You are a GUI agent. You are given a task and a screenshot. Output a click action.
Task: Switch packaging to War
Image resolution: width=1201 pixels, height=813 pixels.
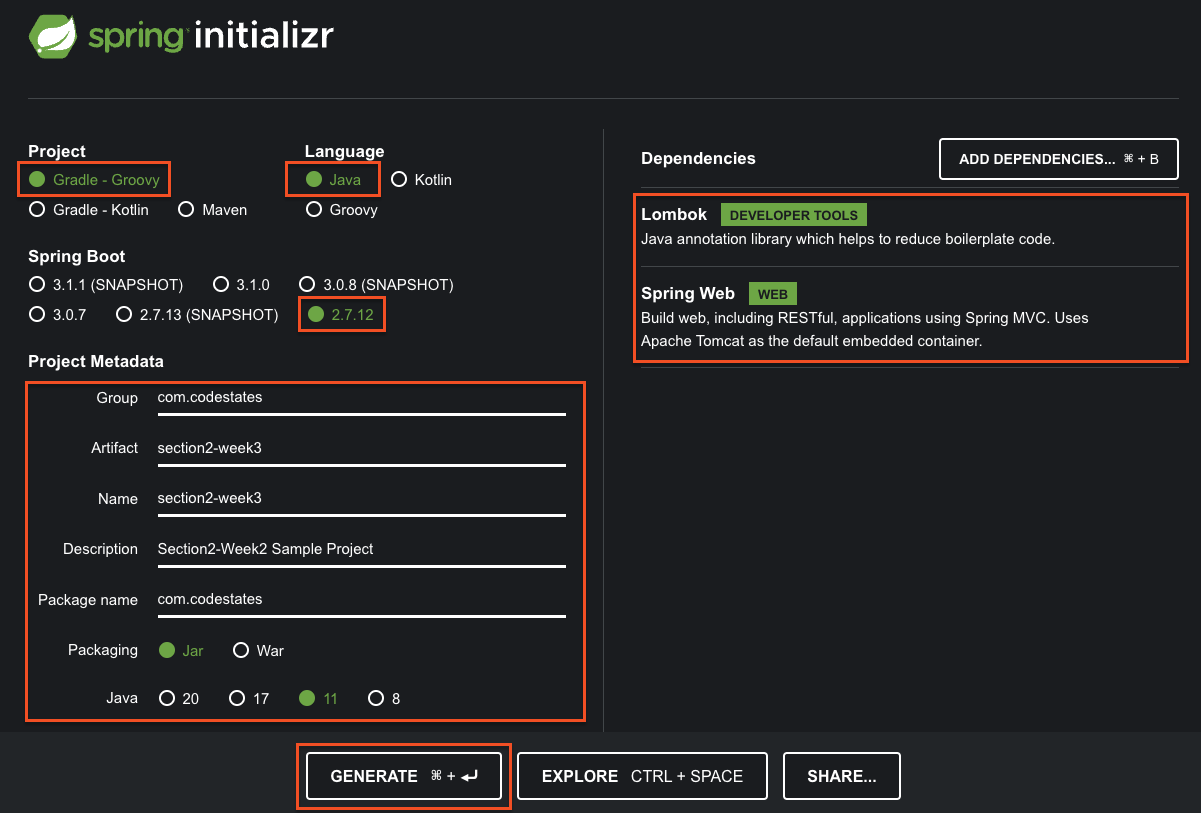coord(241,650)
